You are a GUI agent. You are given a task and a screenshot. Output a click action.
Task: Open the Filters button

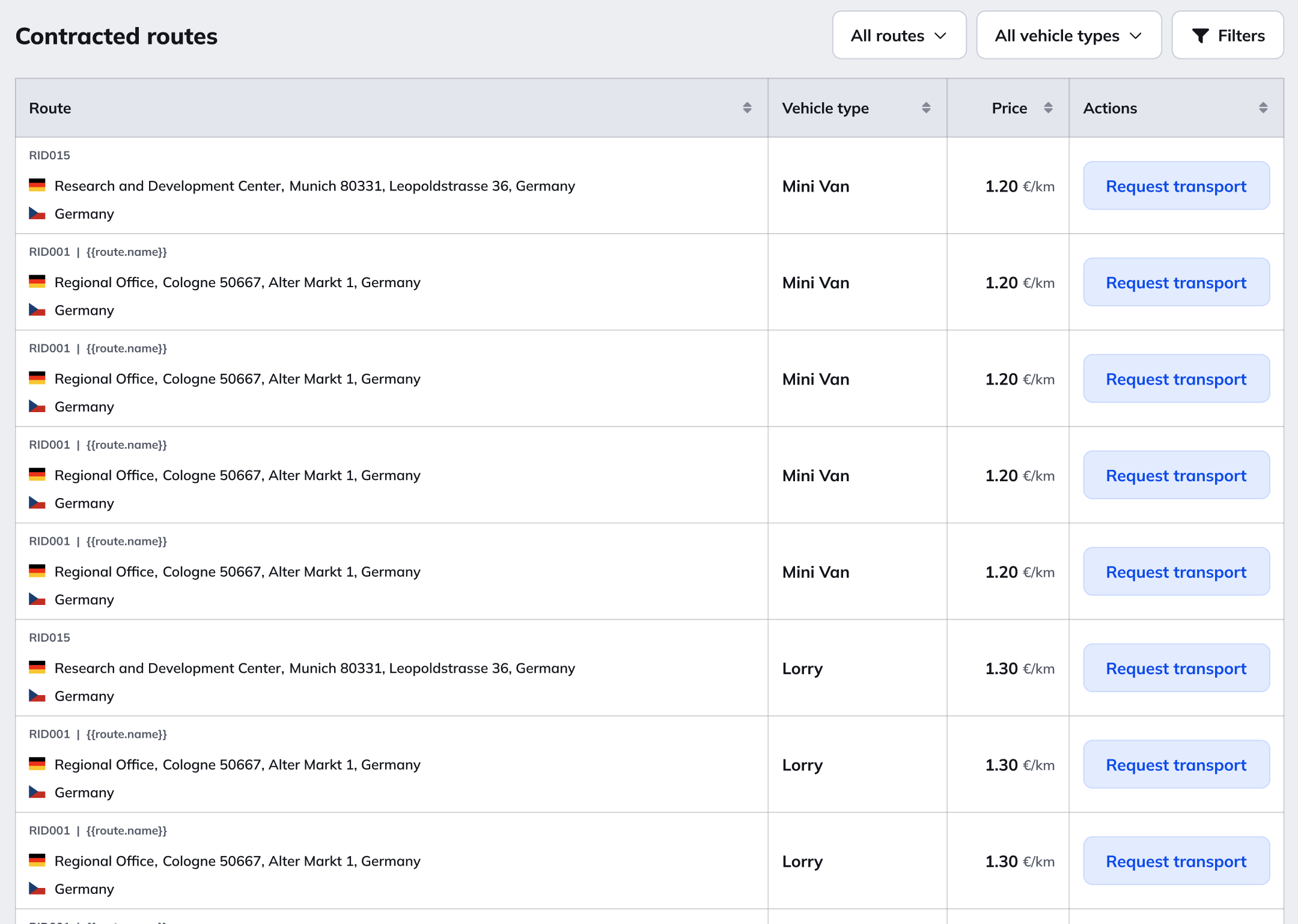[1227, 35]
